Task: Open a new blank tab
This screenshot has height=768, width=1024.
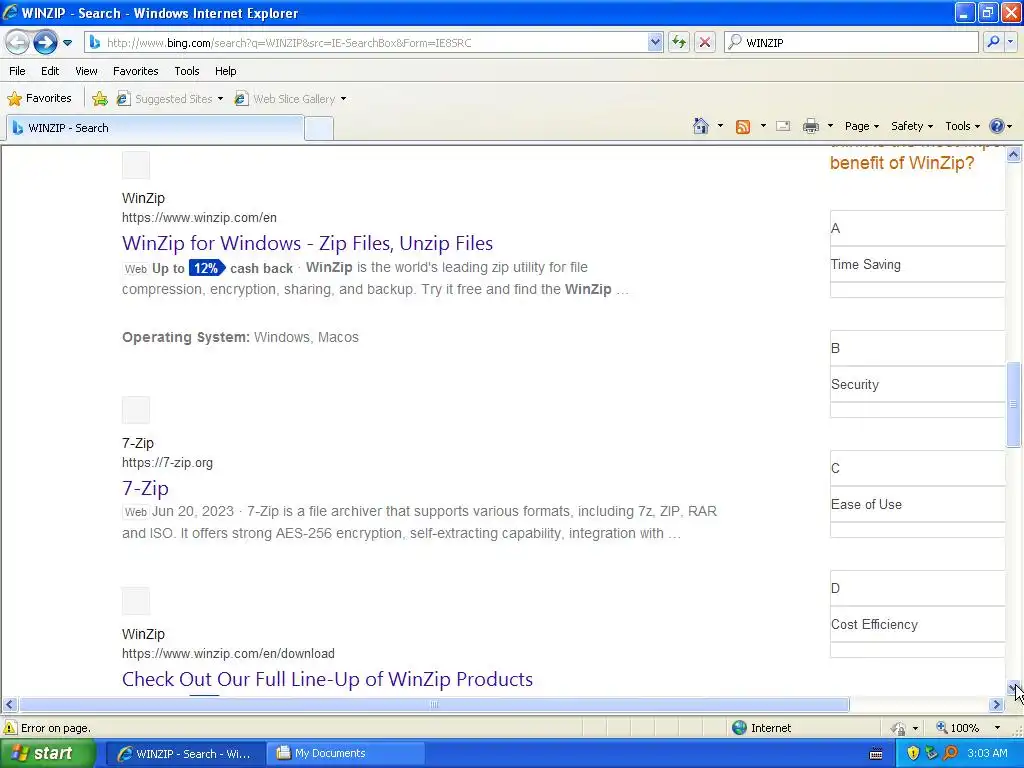Action: [x=319, y=129]
